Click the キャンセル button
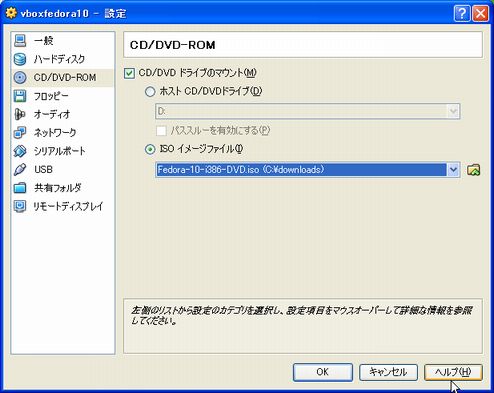 388,372
